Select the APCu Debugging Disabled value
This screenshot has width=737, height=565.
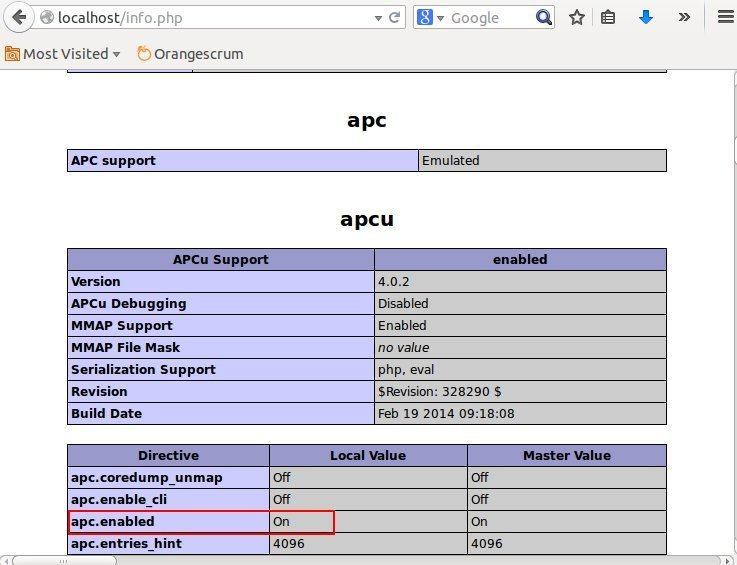(x=520, y=304)
